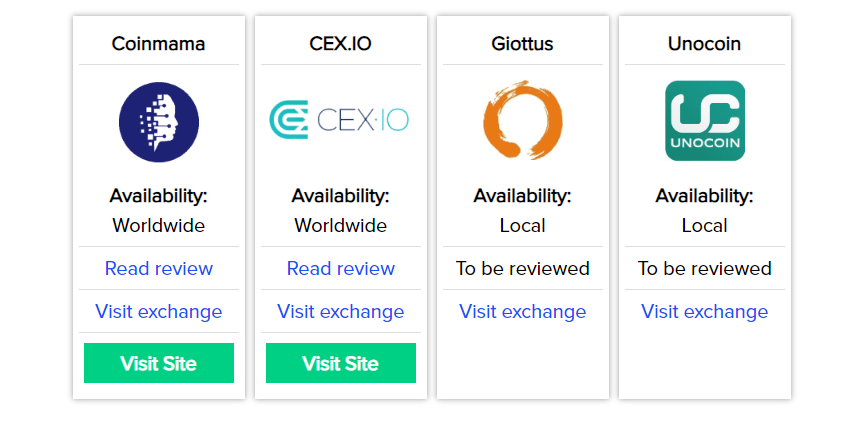Click the Unocoin card title
This screenshot has width=845, height=425.
[704, 44]
